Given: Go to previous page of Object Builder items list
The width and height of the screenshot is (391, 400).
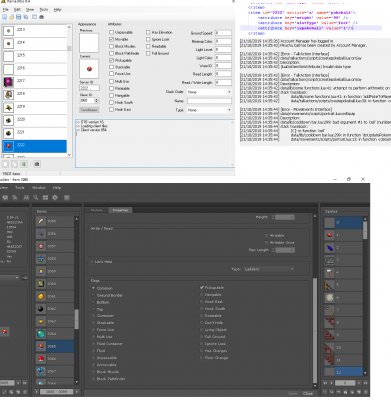Looking at the screenshot, I should (x=37, y=392).
